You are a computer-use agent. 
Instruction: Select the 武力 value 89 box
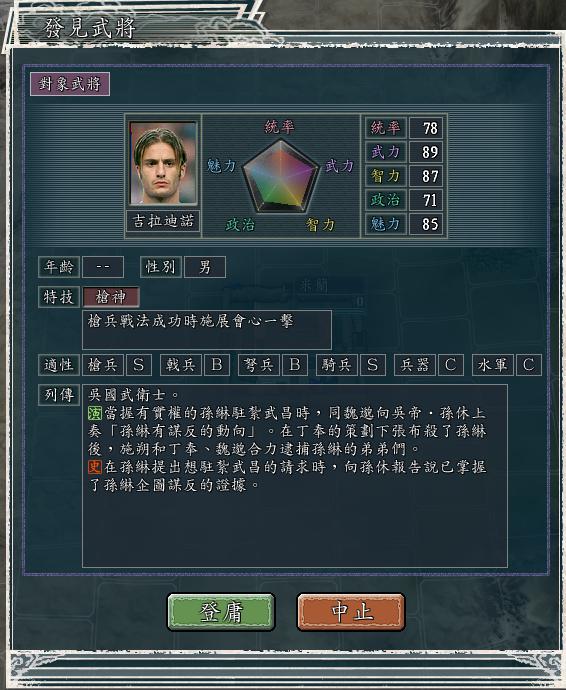pos(426,152)
